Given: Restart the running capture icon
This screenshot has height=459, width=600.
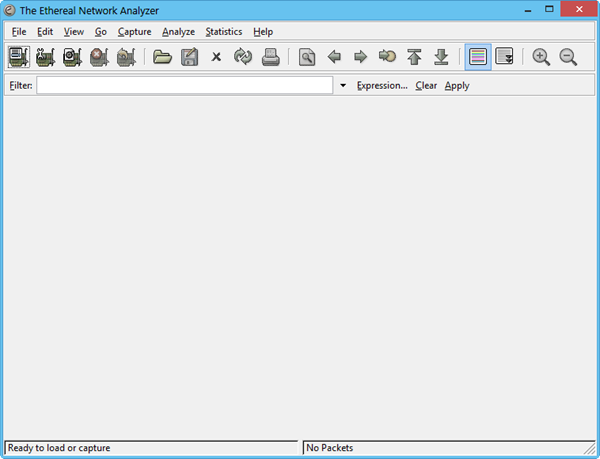Looking at the screenshot, I should tap(126, 57).
